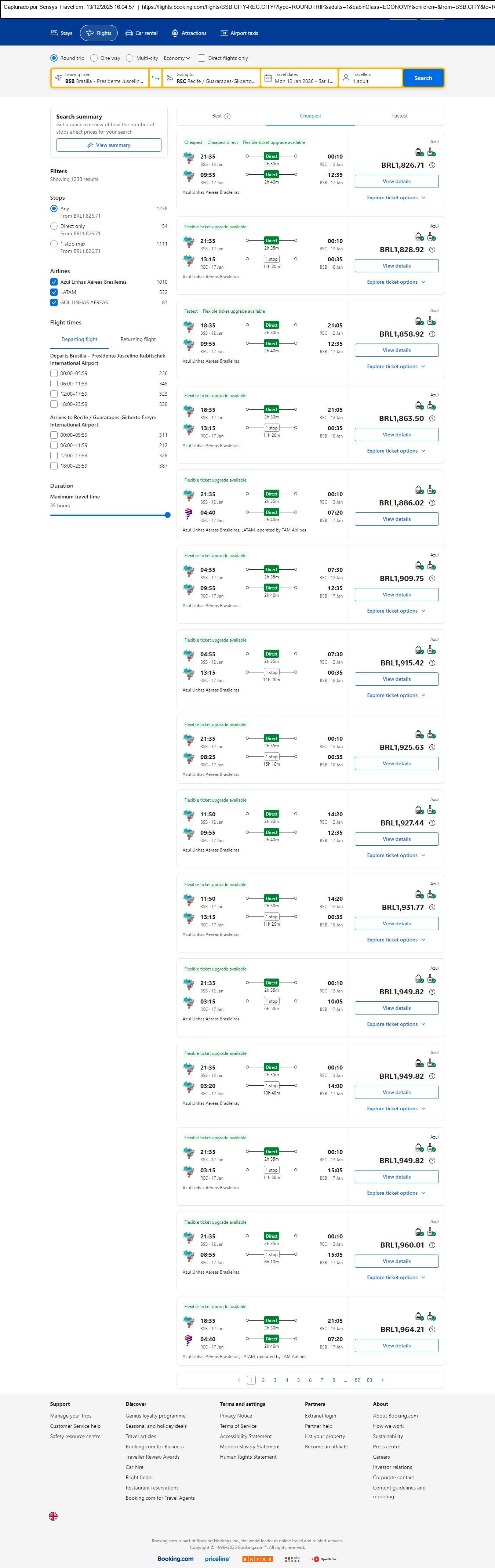Viewport: 495px width, 1568px height.
Task: Uncheck the LATAM airline filter
Action: (x=54, y=292)
